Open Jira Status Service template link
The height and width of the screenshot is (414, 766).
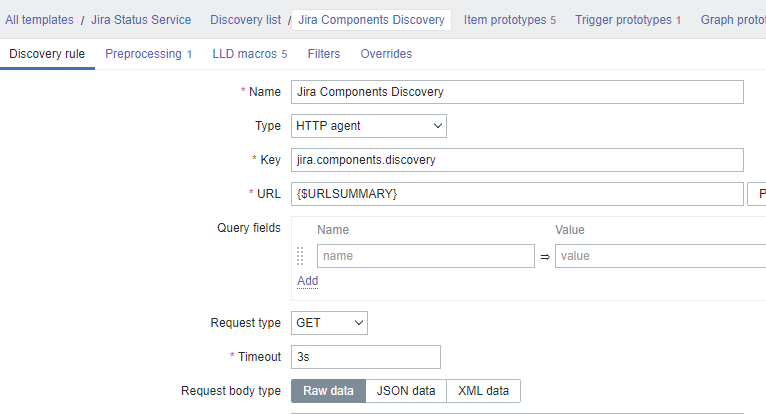(141, 19)
